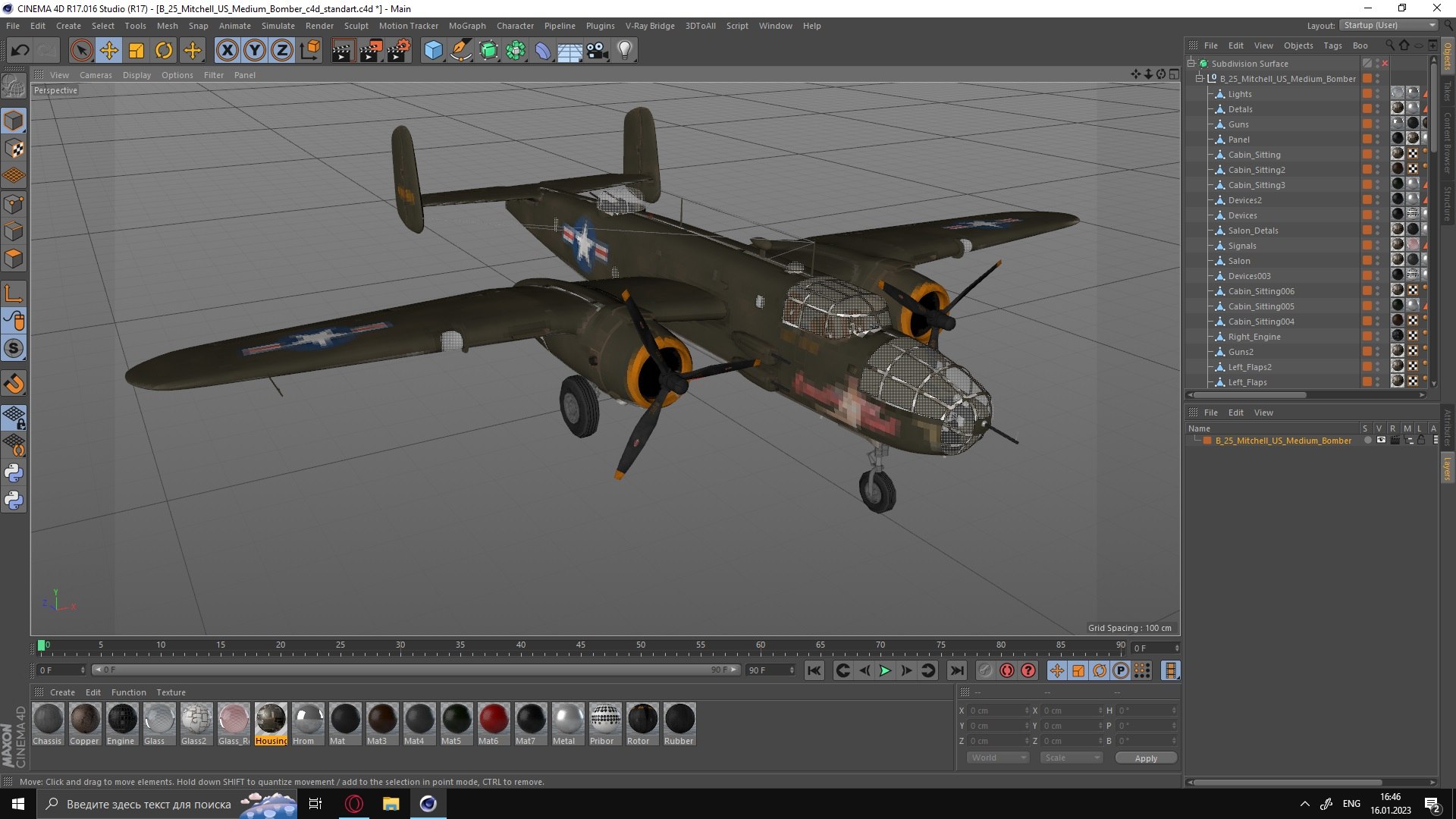Toggle Autokeying red button
Viewport: 1456px width, 819px height.
click(x=1006, y=670)
